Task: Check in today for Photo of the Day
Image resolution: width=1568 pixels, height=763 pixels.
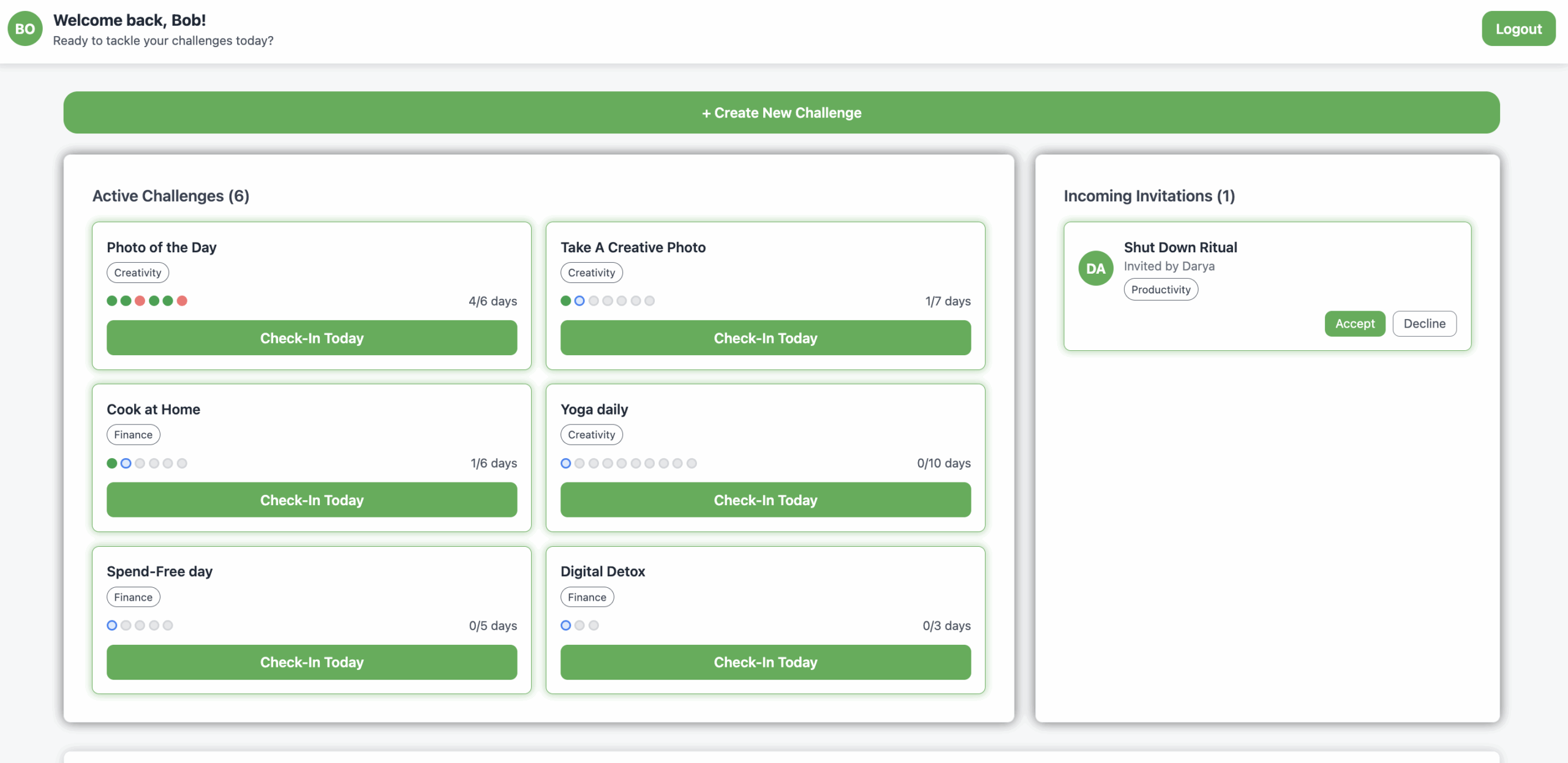Action: coord(312,338)
